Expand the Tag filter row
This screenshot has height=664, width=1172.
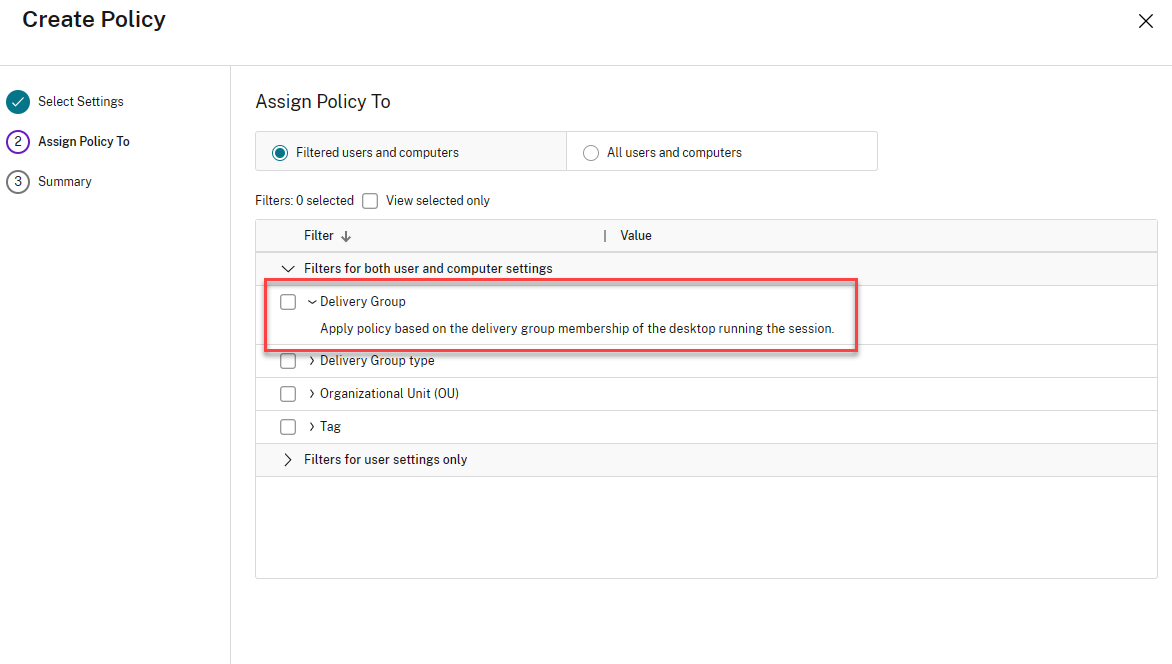click(312, 427)
